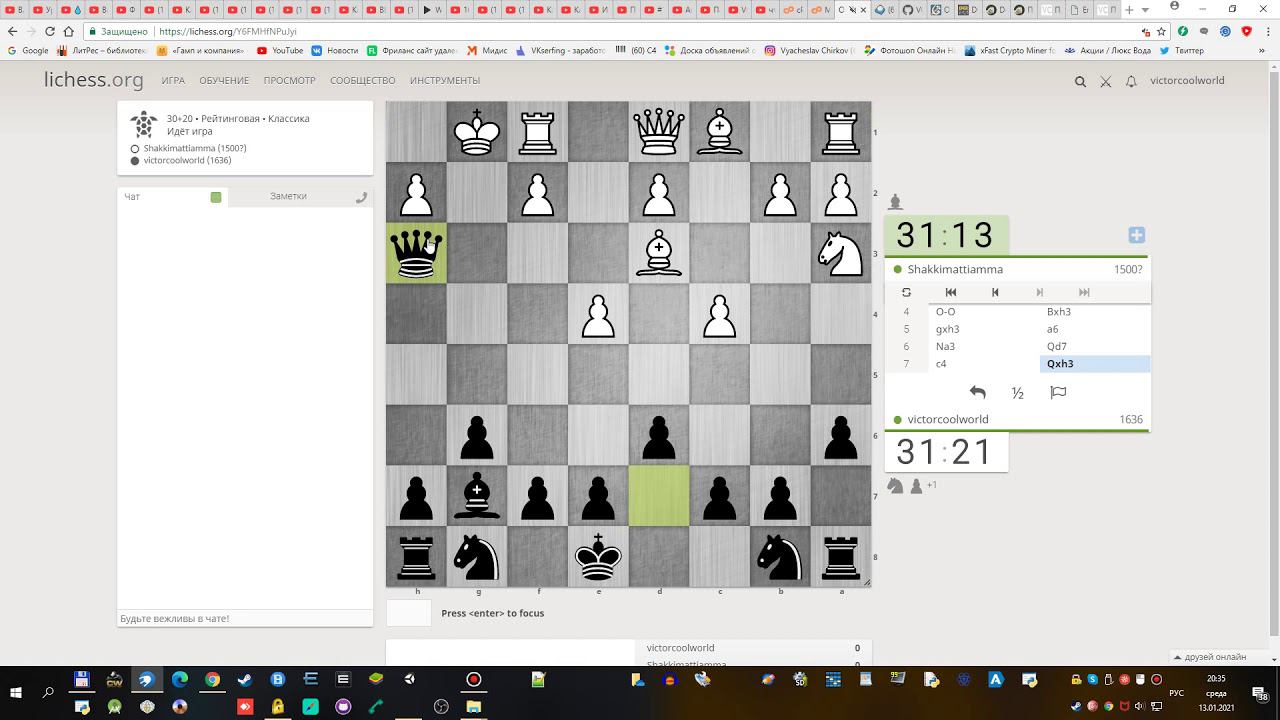Give opponent more time with plus icon
The image size is (1280, 720).
tap(1136, 235)
